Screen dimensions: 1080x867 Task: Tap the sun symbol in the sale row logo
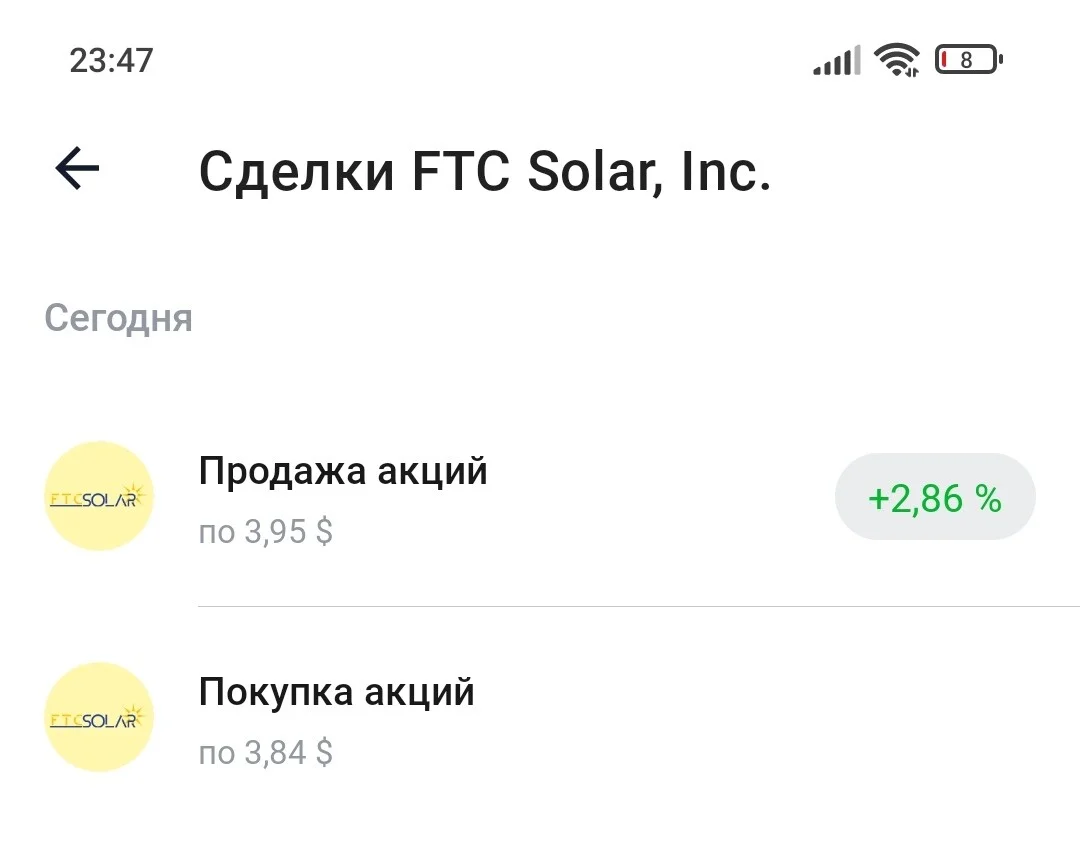tap(135, 493)
